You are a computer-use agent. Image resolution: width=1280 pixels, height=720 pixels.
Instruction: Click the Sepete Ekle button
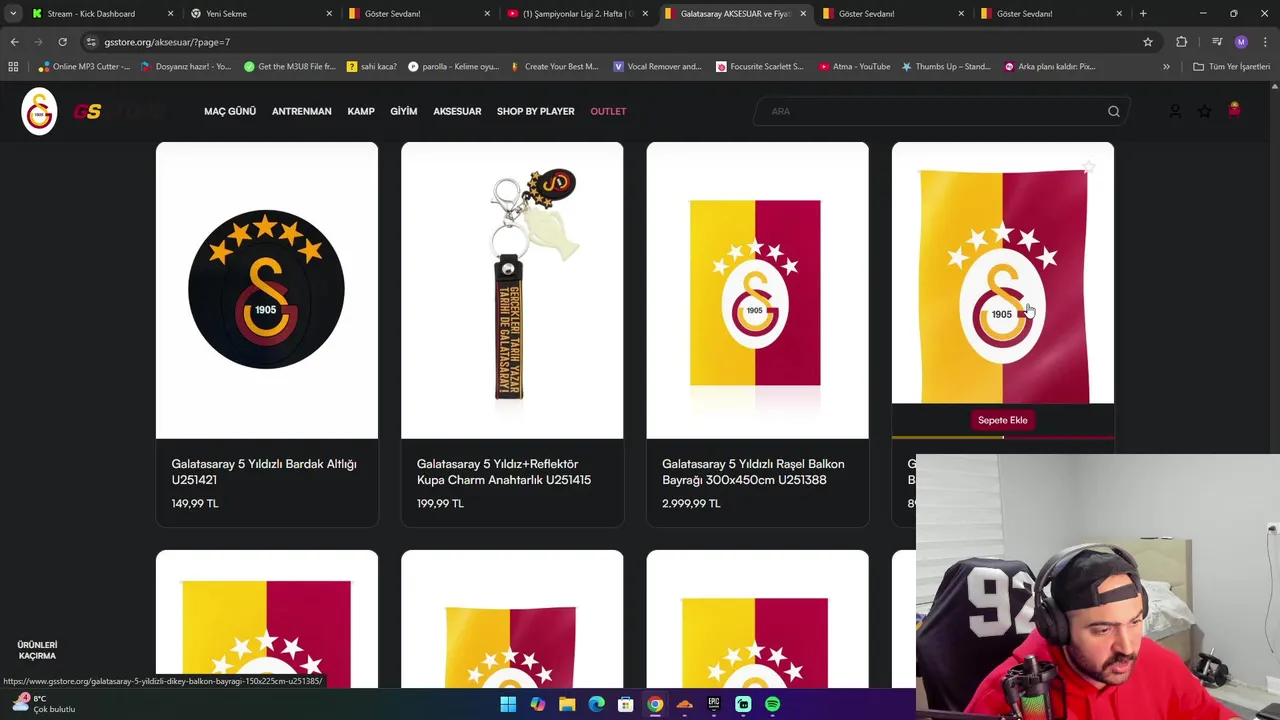[x=1003, y=420]
